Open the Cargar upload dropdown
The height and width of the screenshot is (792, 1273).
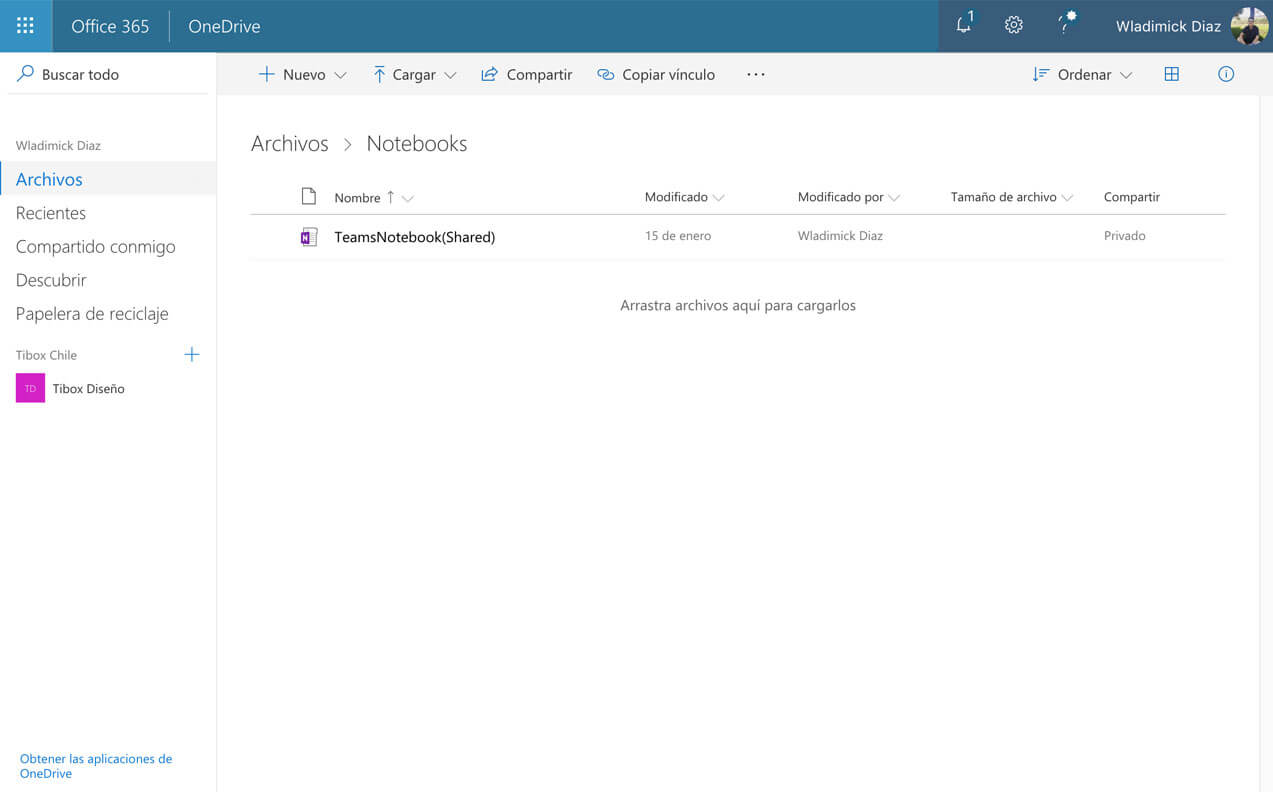coord(414,75)
